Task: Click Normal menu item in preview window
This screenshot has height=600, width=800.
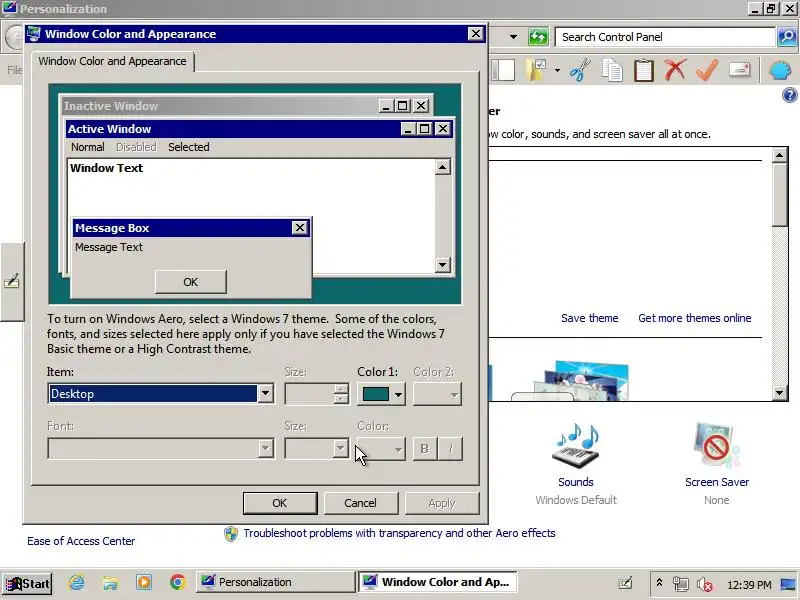Action: (88, 147)
